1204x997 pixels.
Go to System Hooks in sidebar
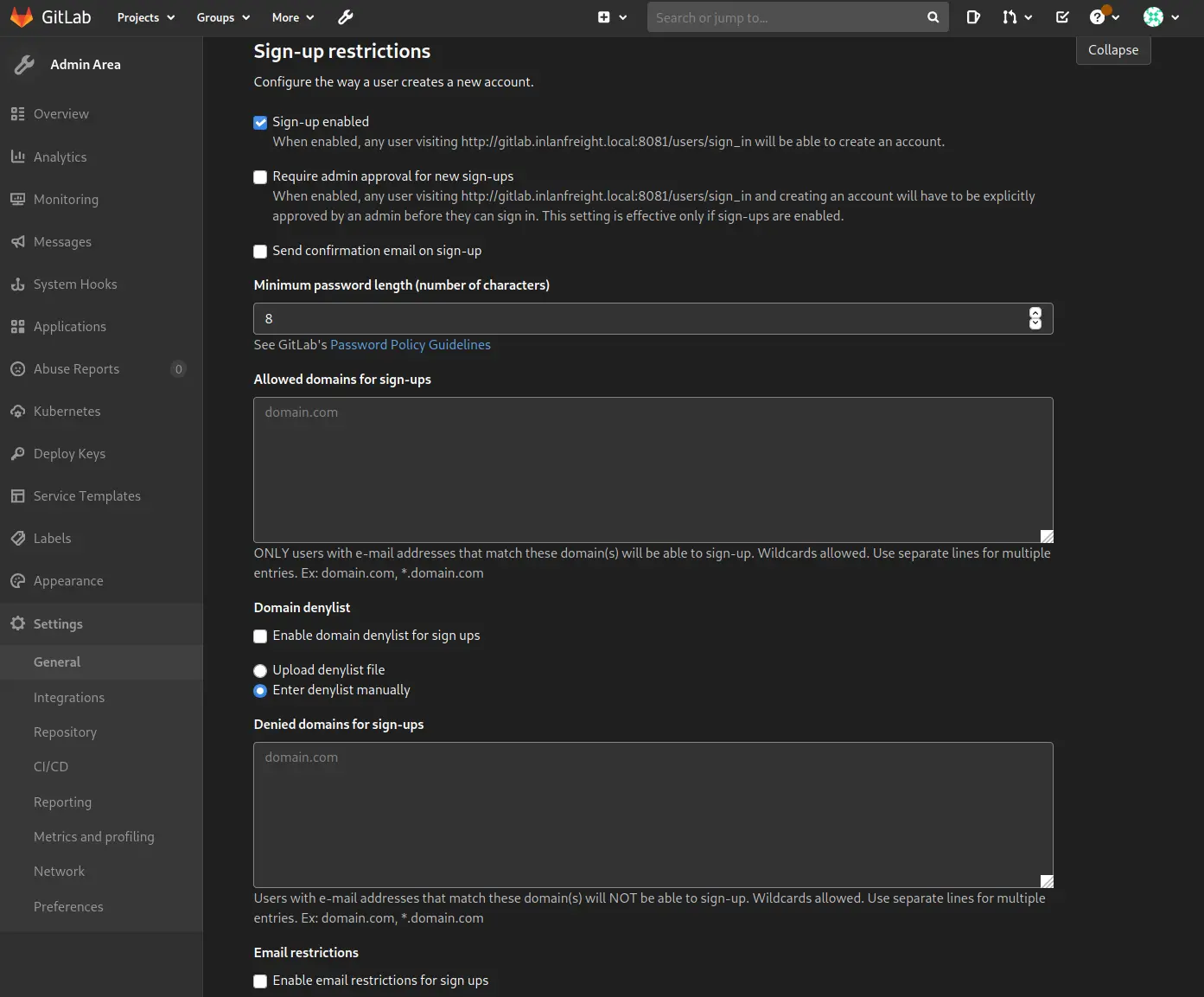74,284
